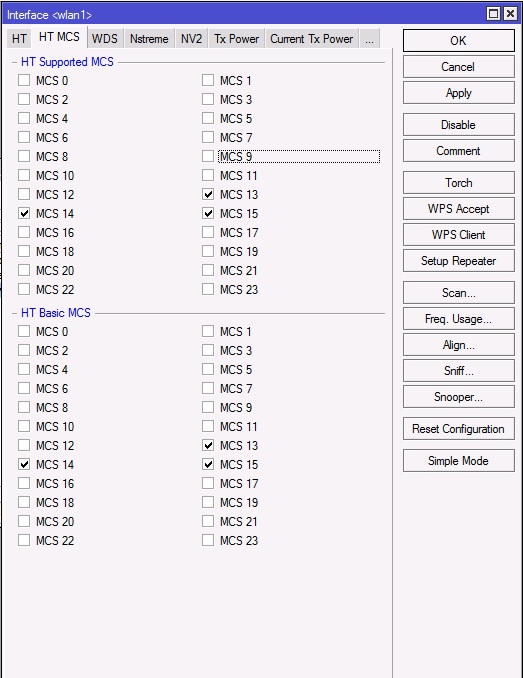Tick MCS 23 under HT Supported MCS
The image size is (523, 678).
point(208,289)
